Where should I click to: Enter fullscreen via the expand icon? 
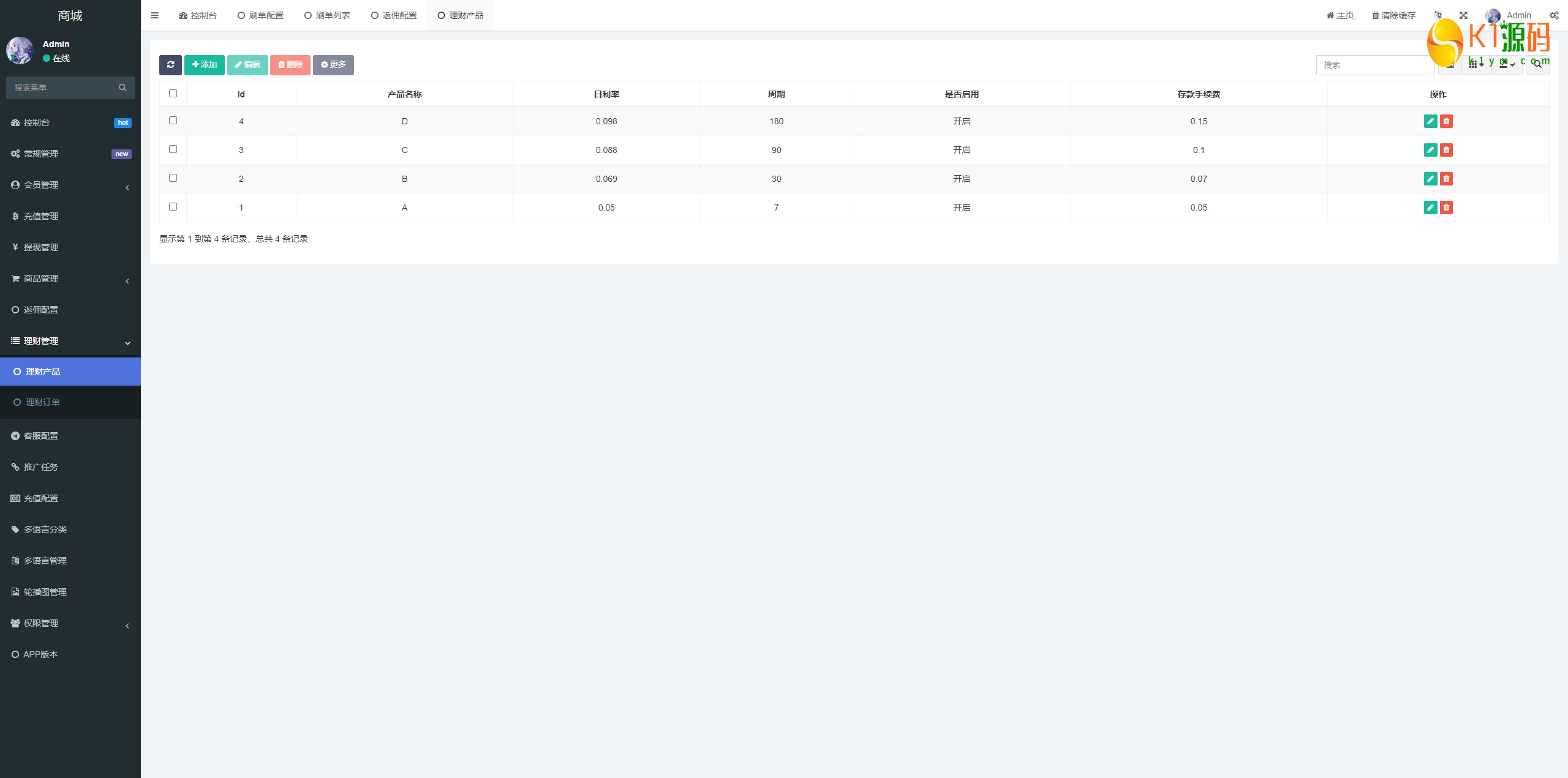1463,15
